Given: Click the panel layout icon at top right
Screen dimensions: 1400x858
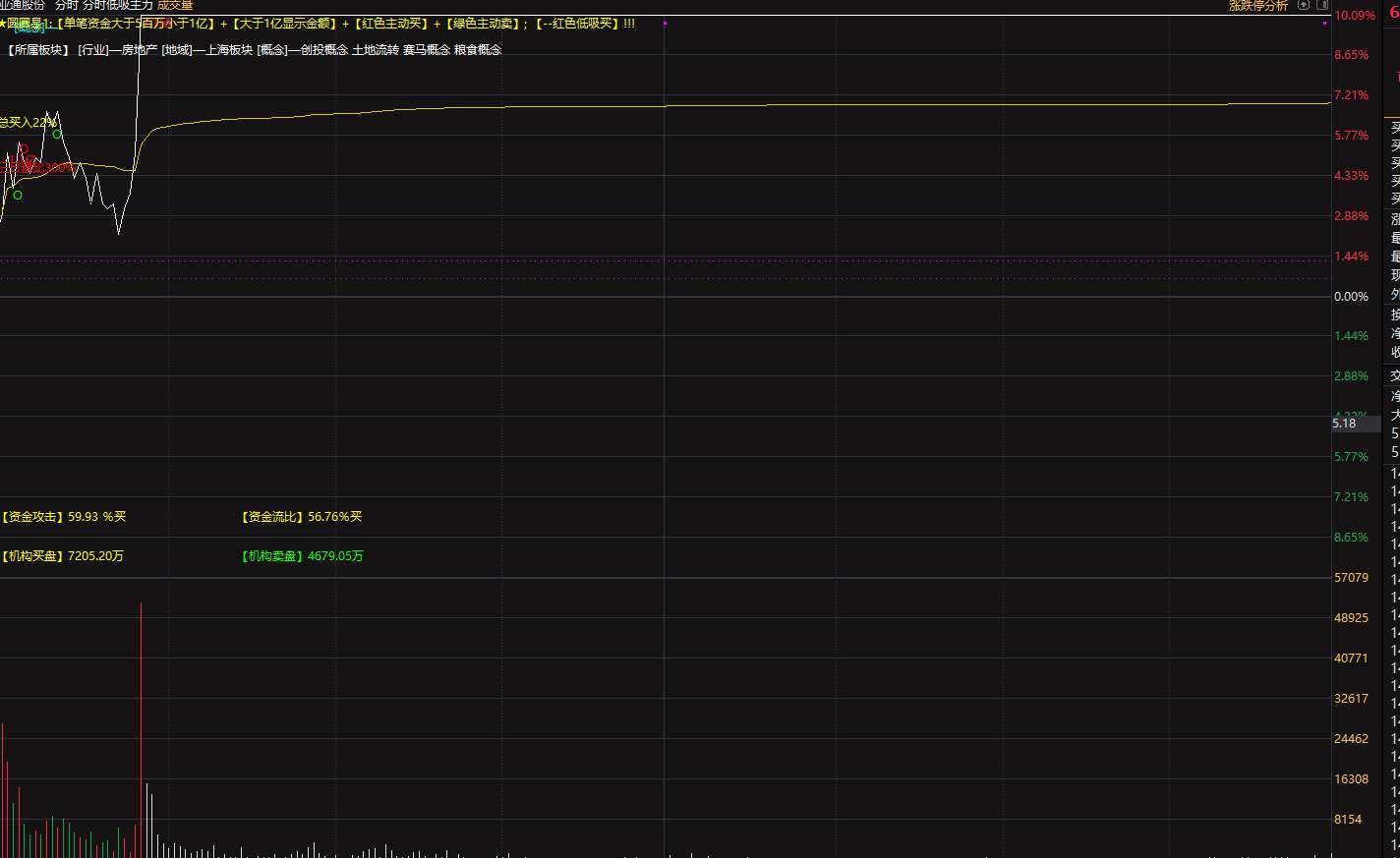Looking at the screenshot, I should click(1322, 5).
